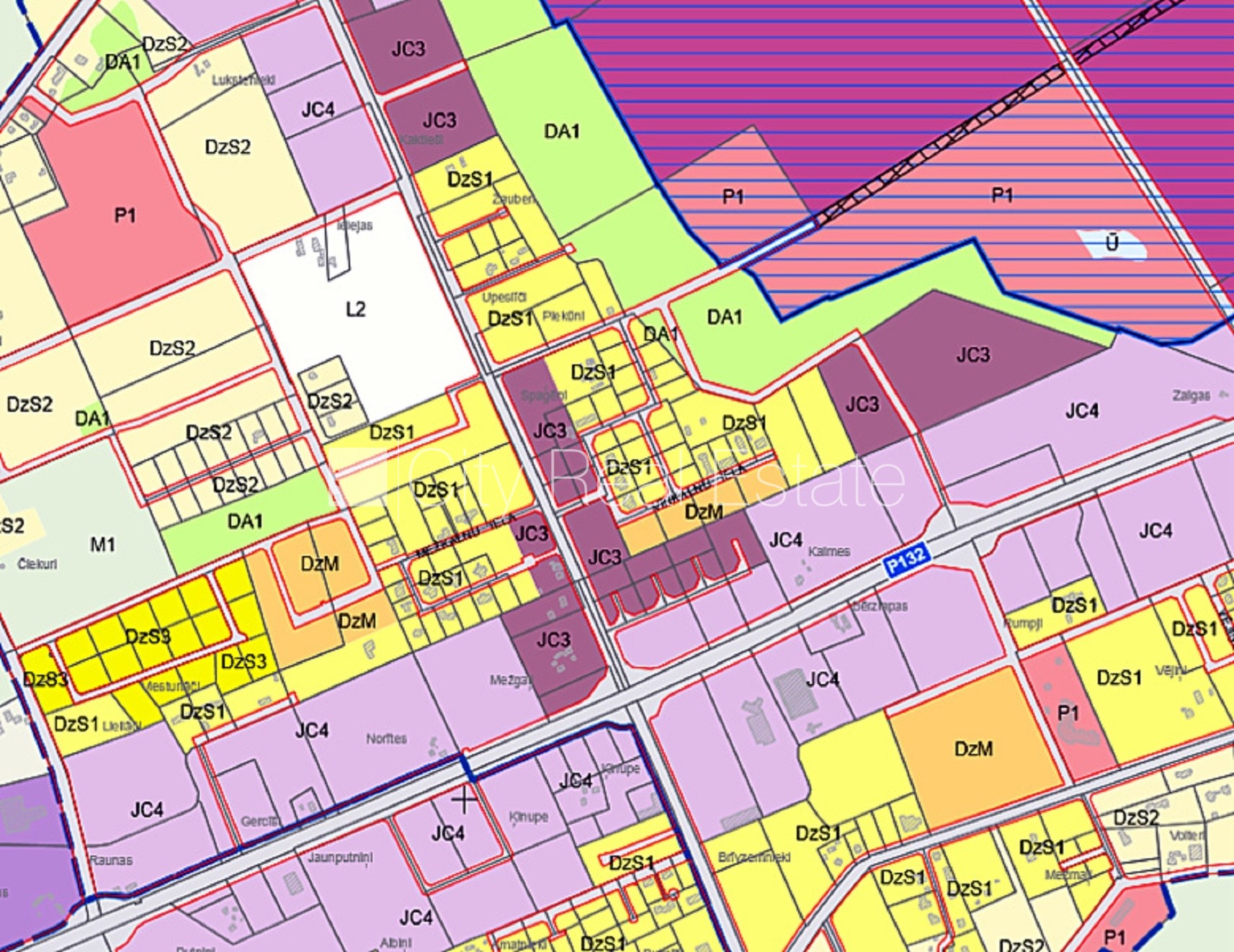Click the Bērzlapas property label

pyautogui.click(x=880, y=606)
